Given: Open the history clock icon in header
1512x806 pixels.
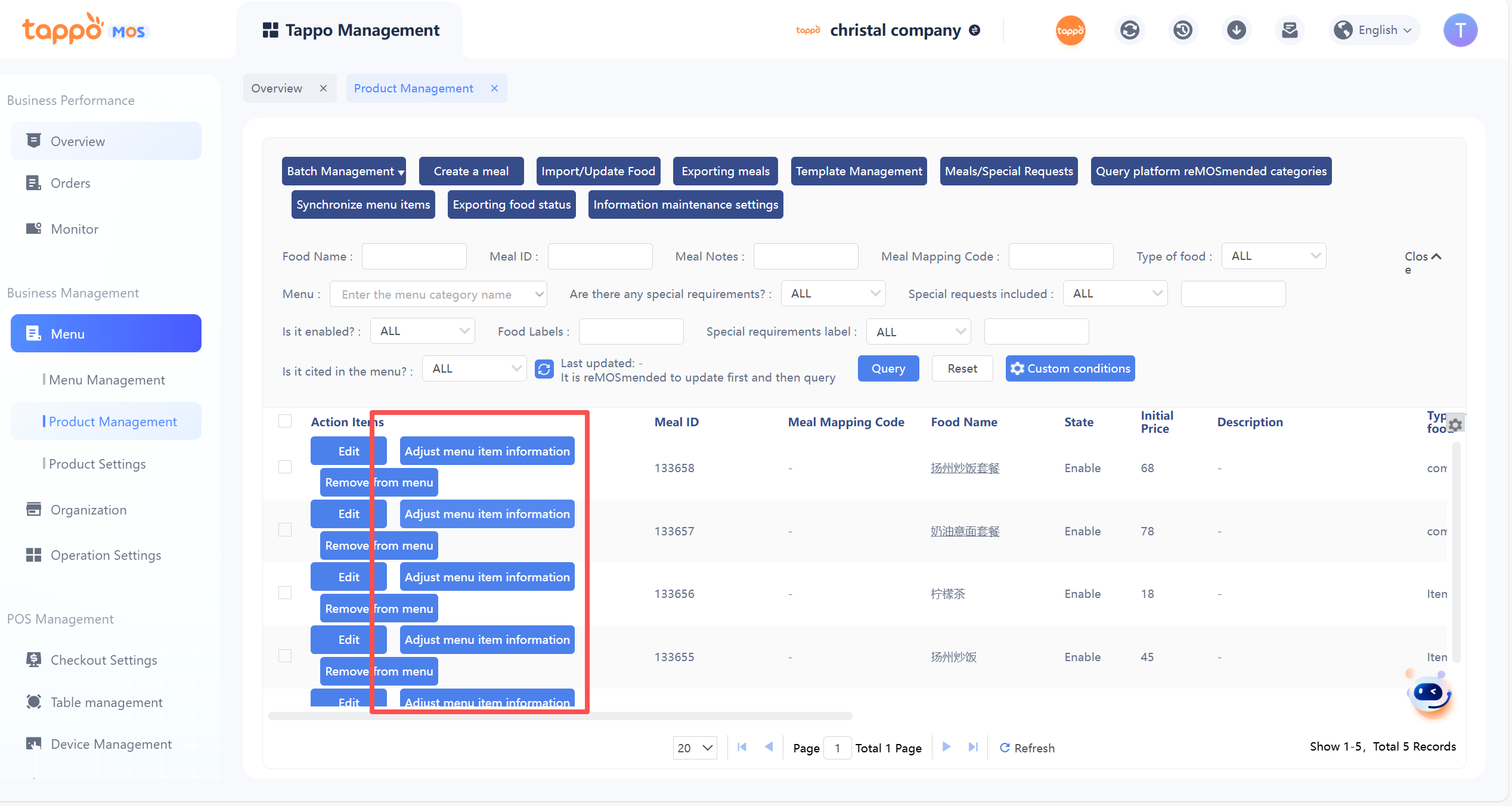Looking at the screenshot, I should click(1183, 30).
